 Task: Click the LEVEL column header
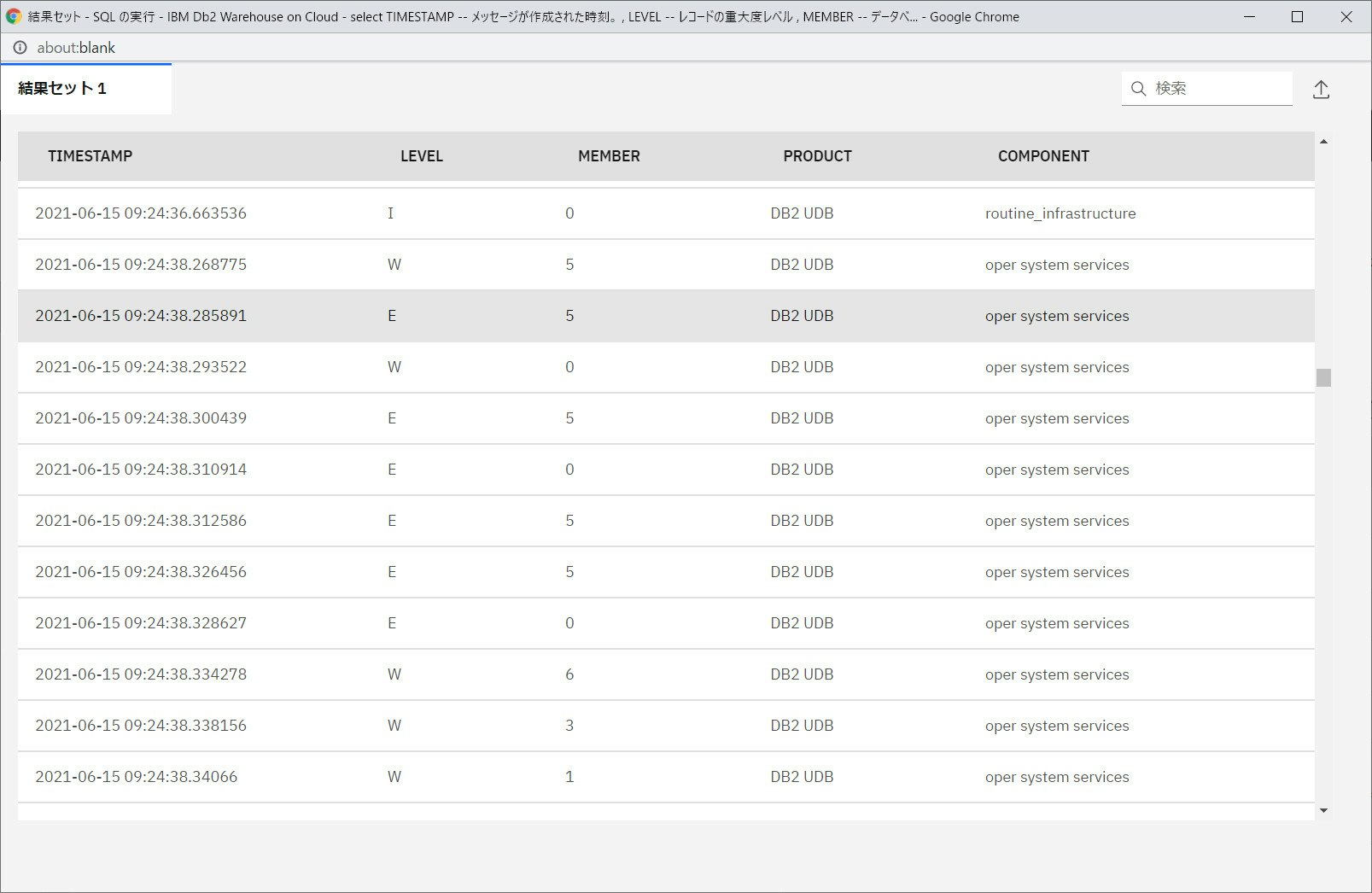(x=422, y=156)
